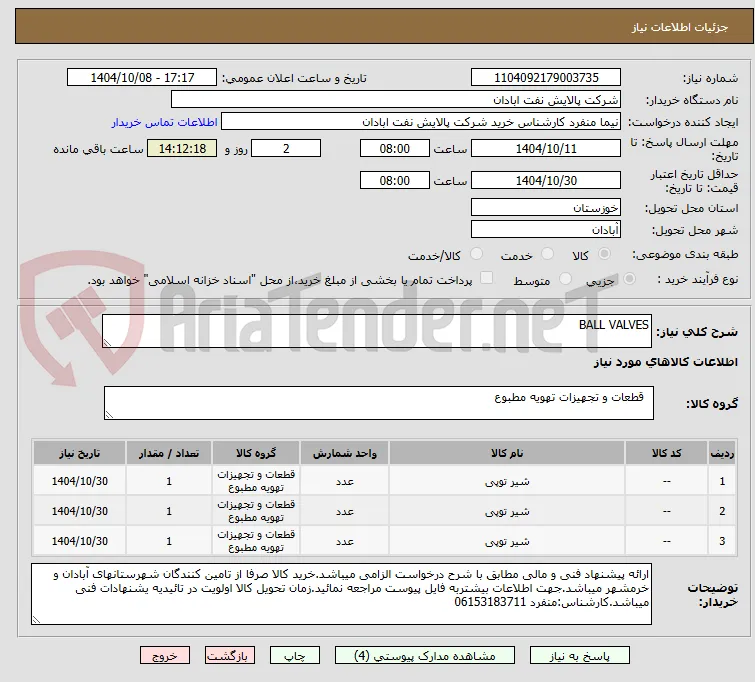Click the BALL VALVES description box

(377, 331)
